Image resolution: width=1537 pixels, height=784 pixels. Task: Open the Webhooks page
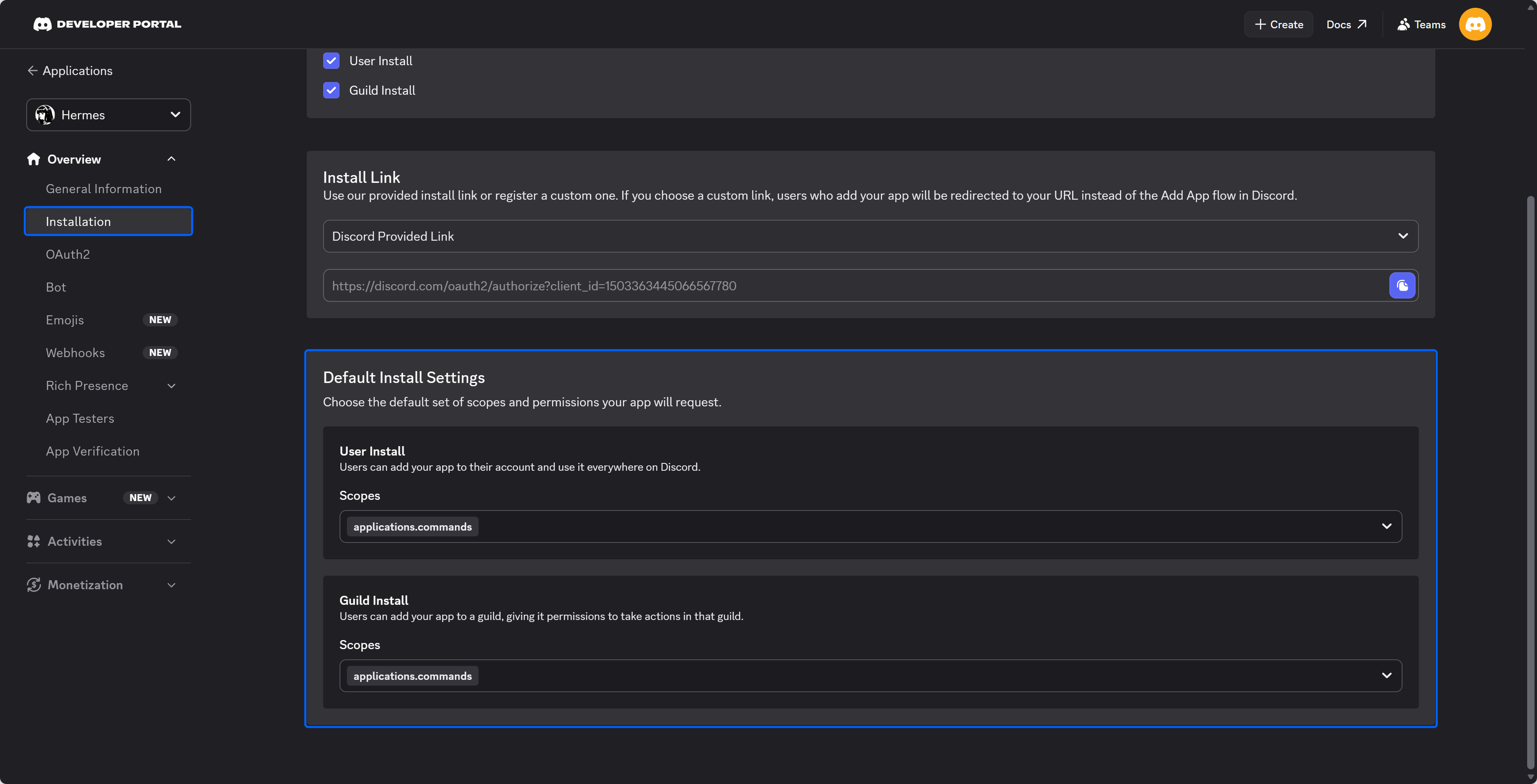click(x=75, y=353)
